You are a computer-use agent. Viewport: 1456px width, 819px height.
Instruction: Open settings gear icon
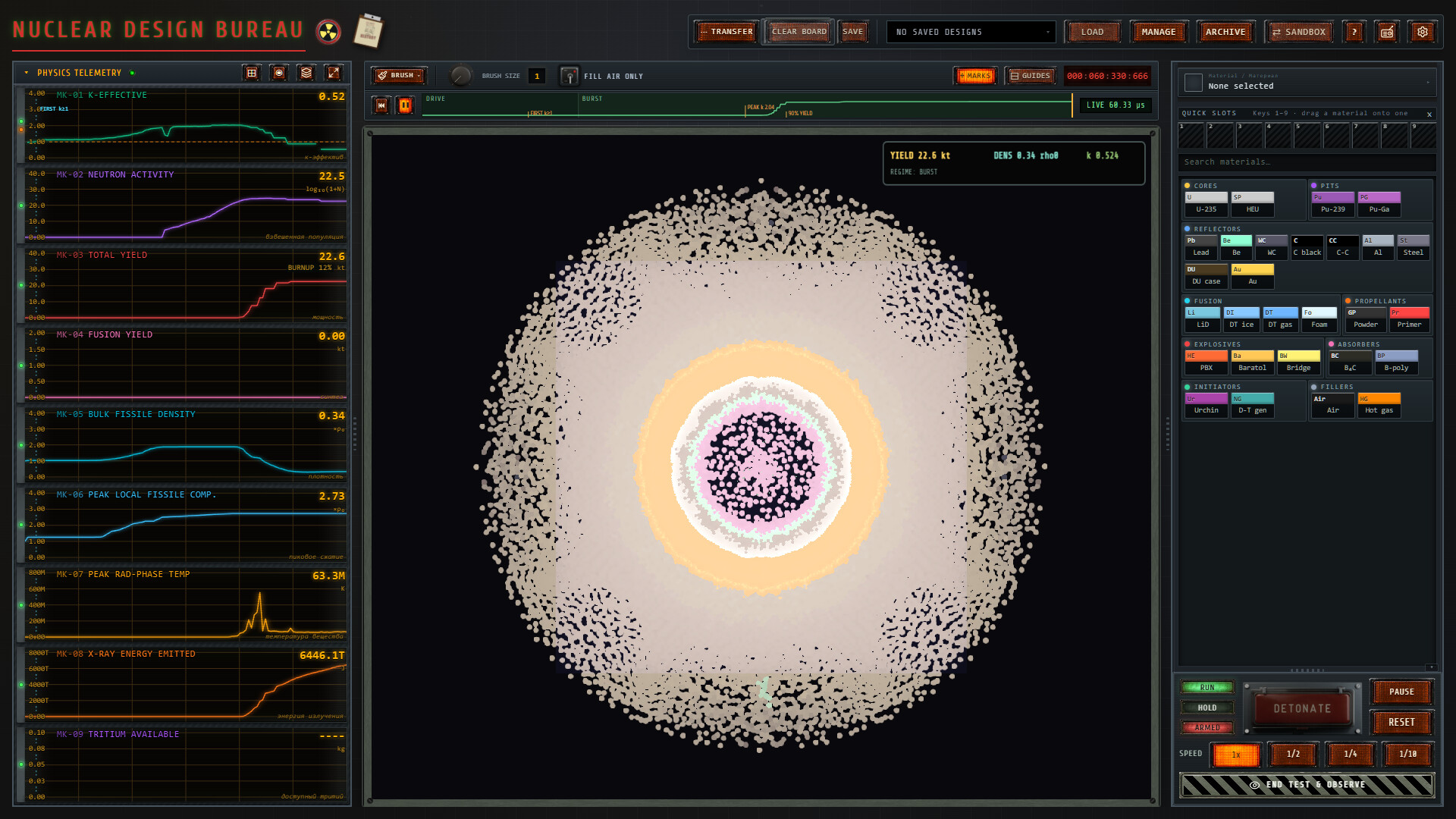[x=1423, y=32]
